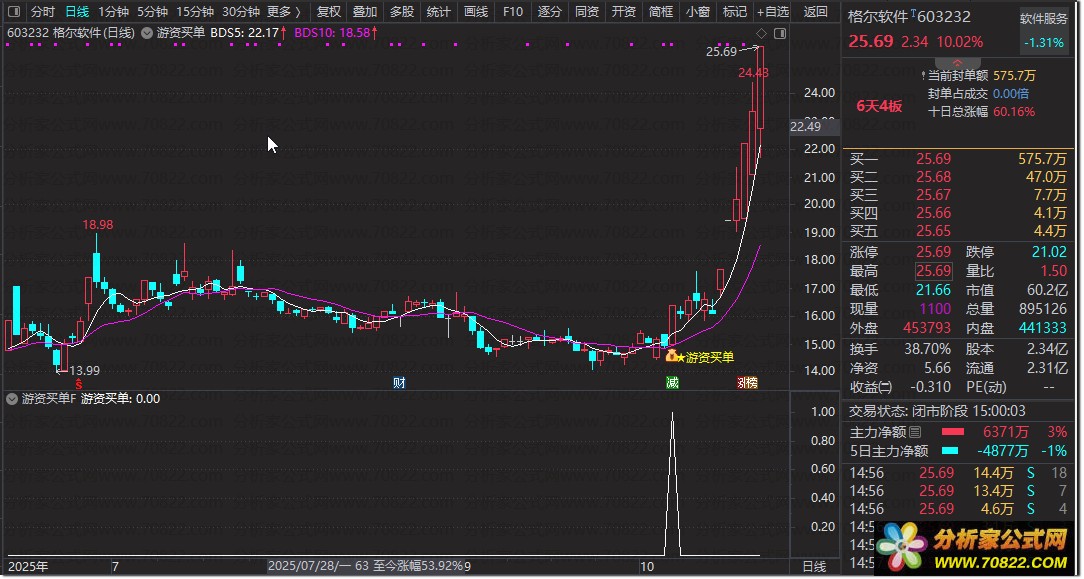Screen dimensions: 1084x579
Task: Switch to 分时 intraday chart
Action: 43,12
